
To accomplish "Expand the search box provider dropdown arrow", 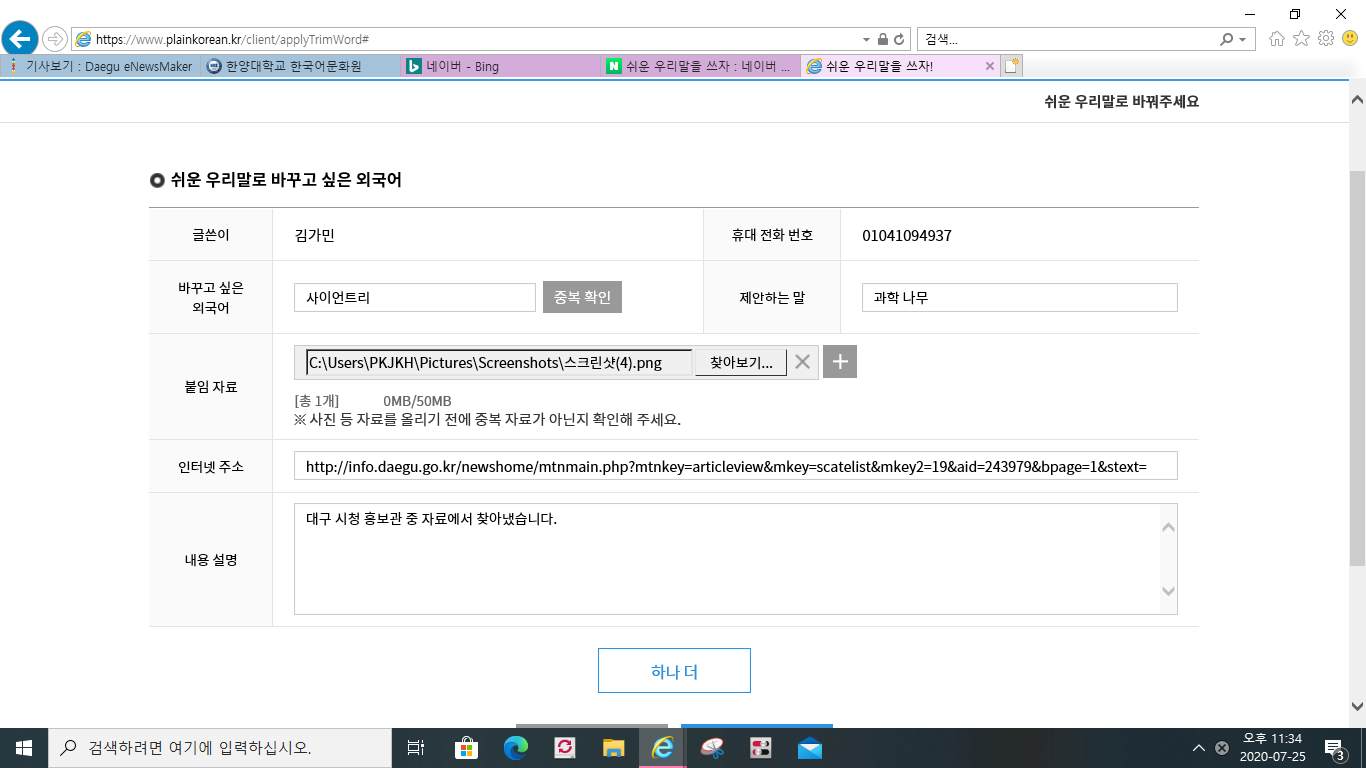I will point(1243,39).
